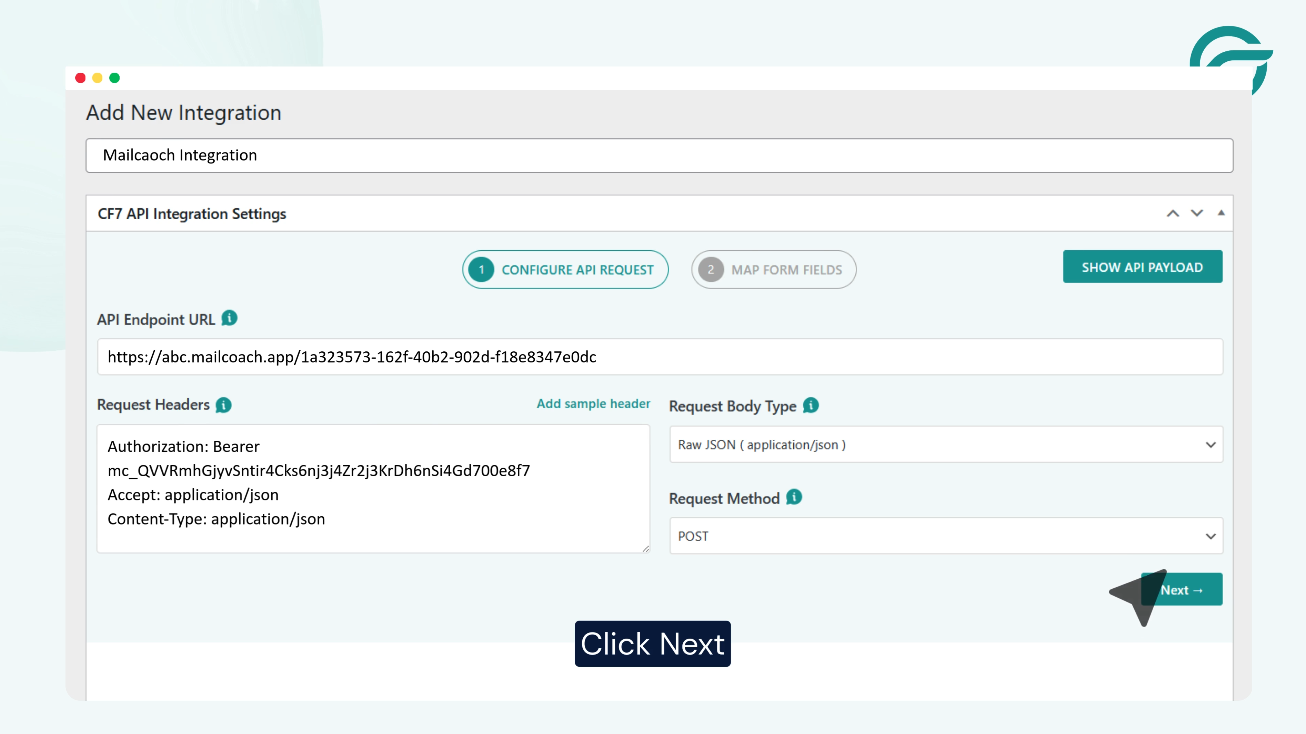Click the step 1 numbered circle icon
This screenshot has width=1306, height=734.
click(479, 269)
